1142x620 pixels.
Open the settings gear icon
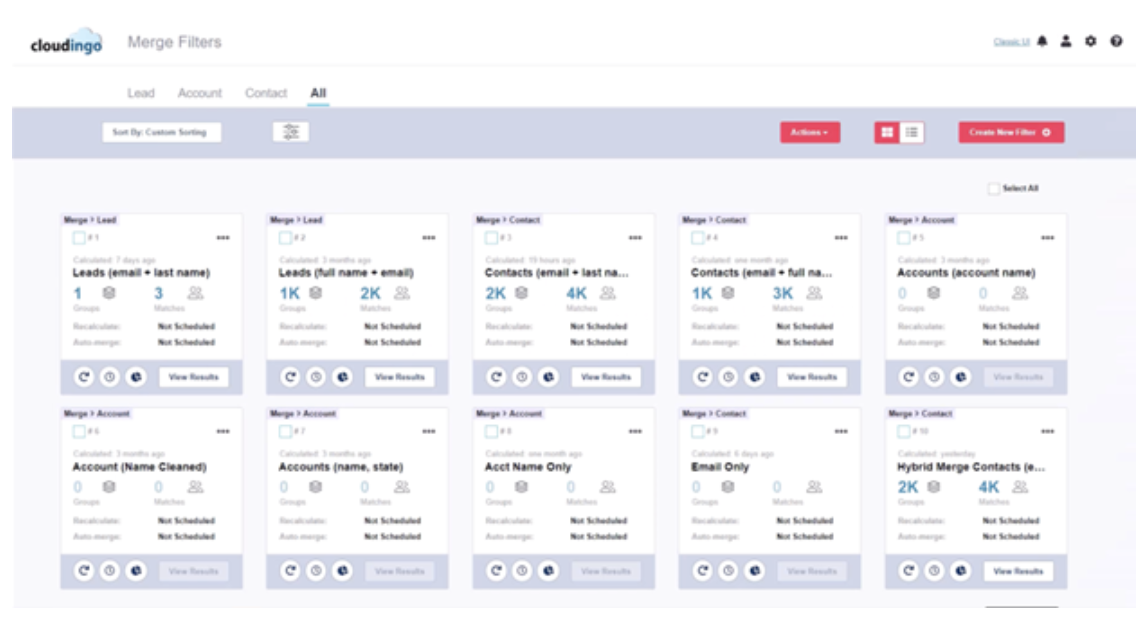pos(1091,42)
